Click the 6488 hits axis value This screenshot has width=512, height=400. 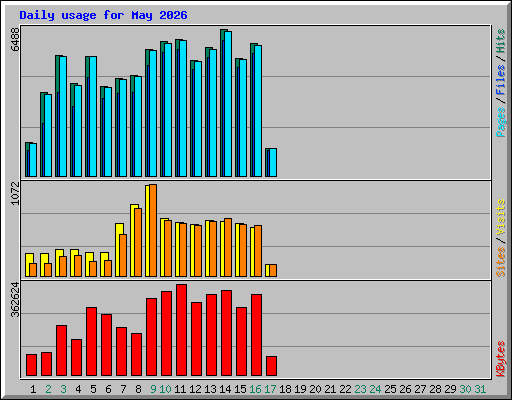click(15, 39)
